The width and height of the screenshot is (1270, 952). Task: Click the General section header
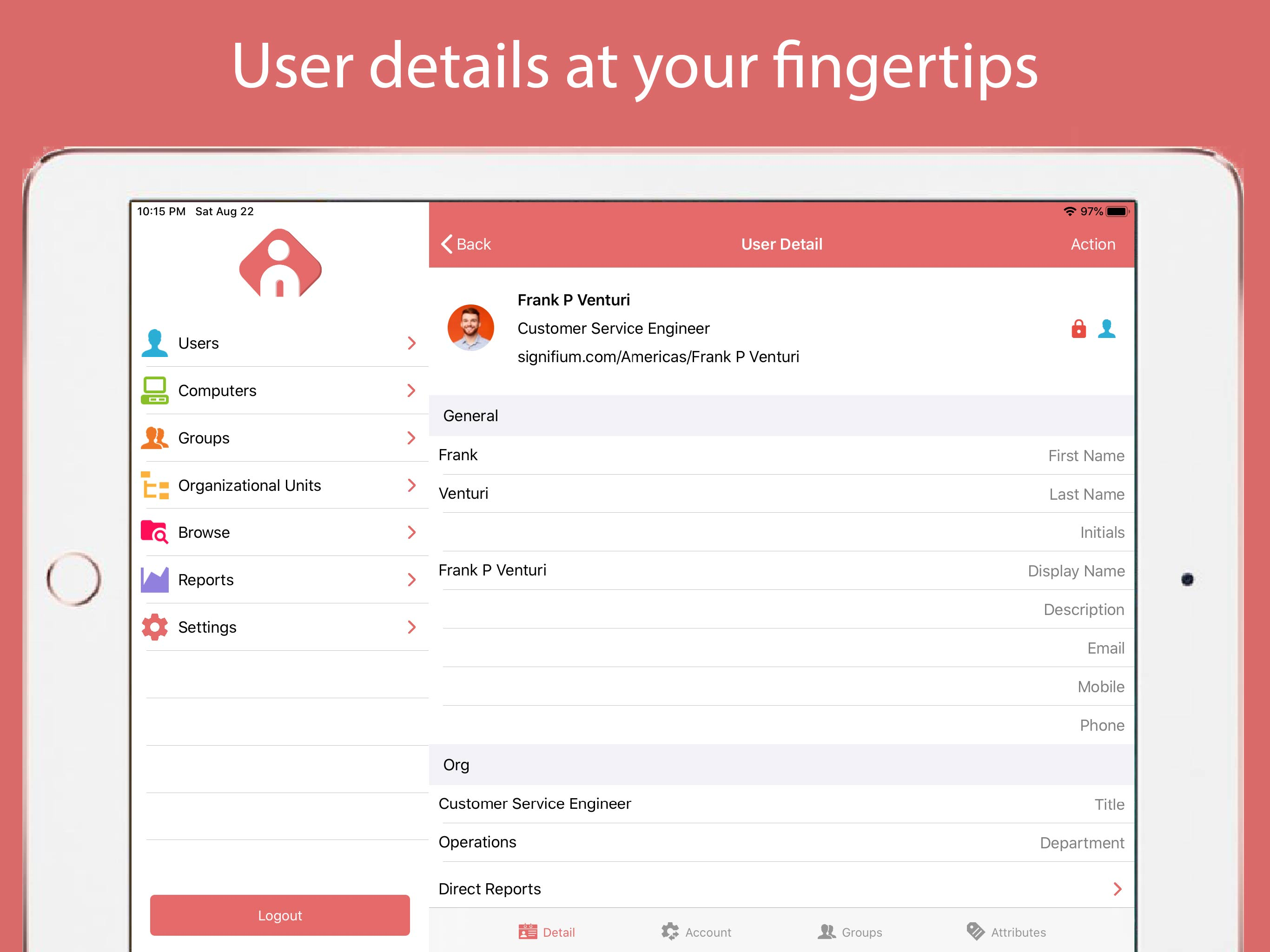tap(781, 416)
